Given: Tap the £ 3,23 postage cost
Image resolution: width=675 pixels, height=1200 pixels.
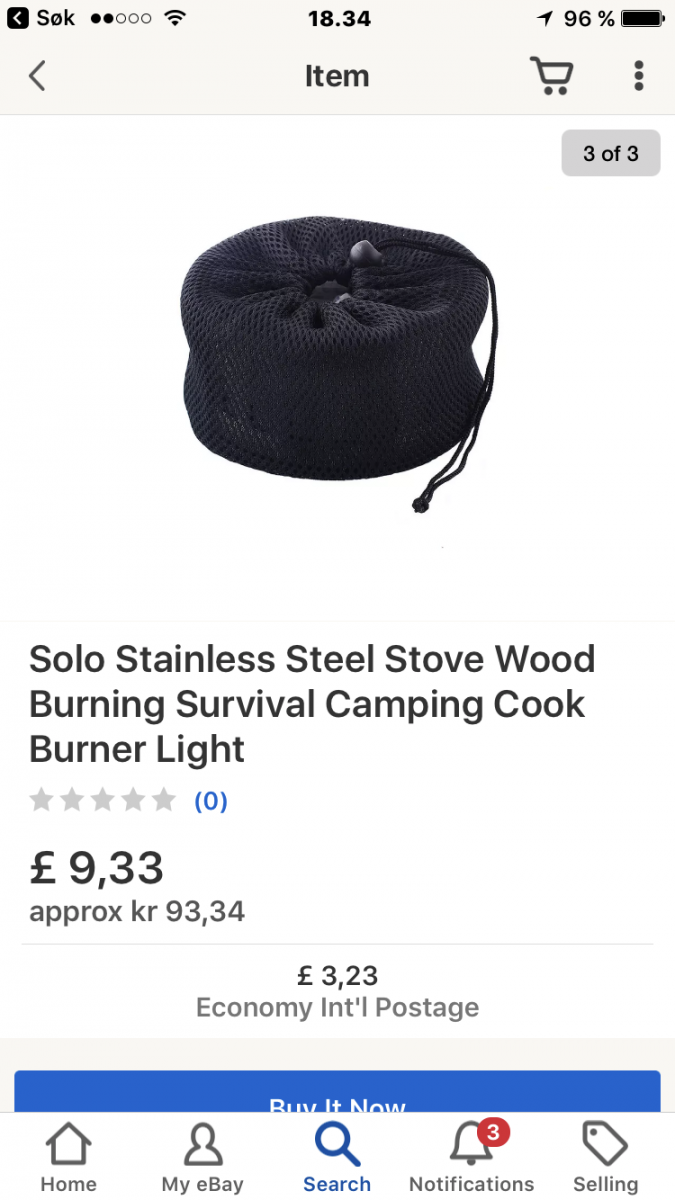Looking at the screenshot, I should 337,974.
